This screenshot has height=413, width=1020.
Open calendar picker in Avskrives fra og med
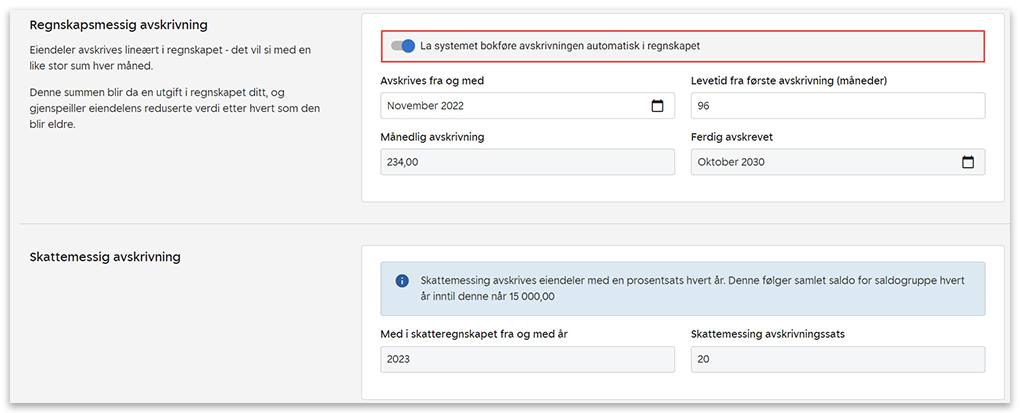pyautogui.click(x=657, y=106)
